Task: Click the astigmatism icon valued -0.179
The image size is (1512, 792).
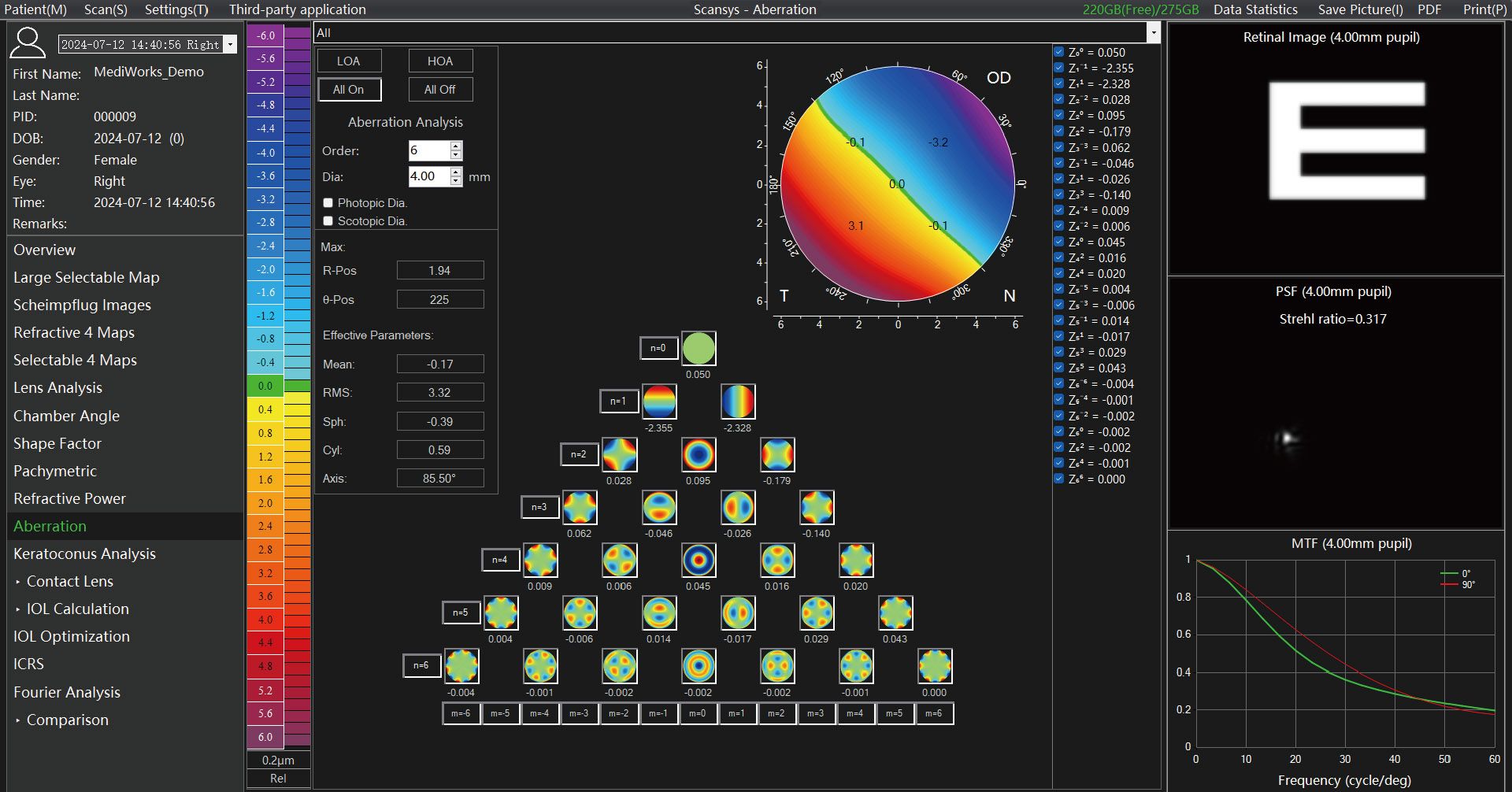Action: click(777, 454)
